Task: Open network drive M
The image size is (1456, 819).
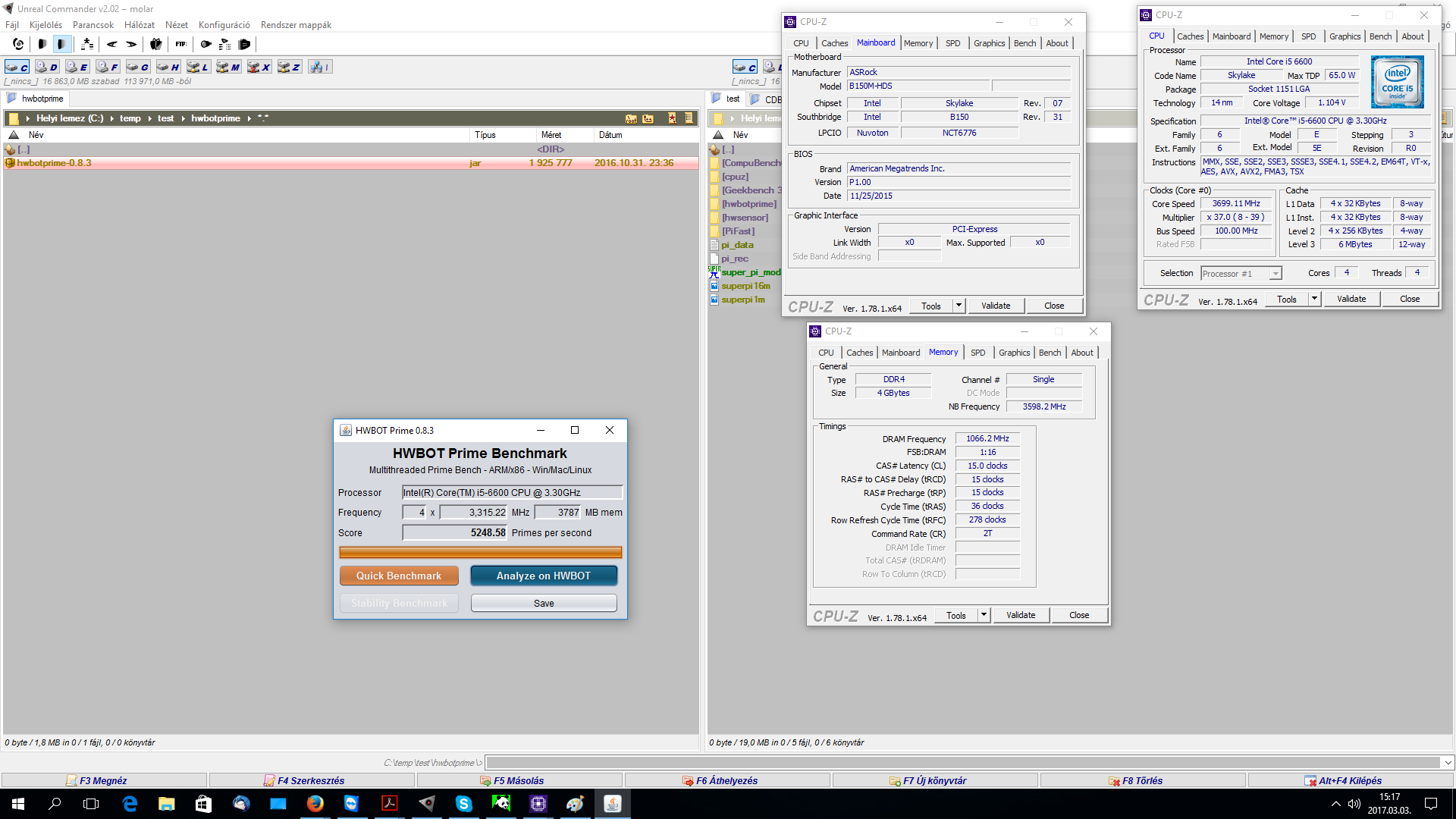Action: [x=229, y=67]
